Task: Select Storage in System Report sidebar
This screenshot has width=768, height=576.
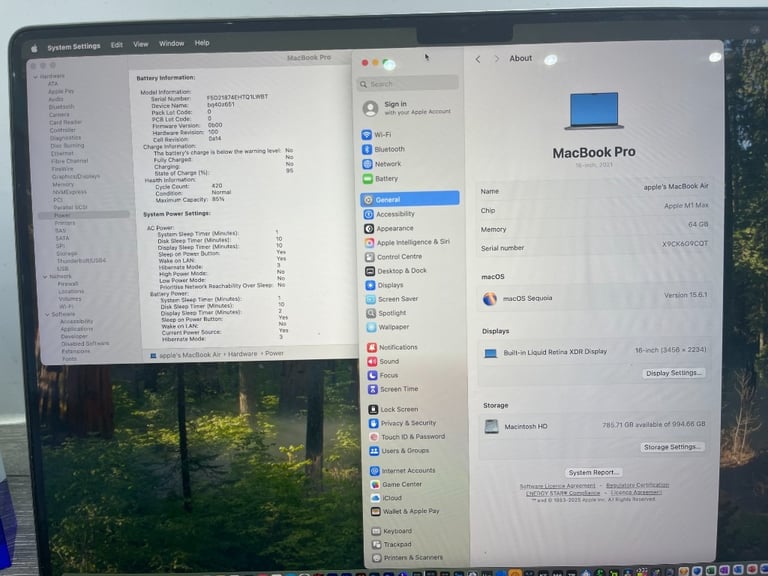Action: (67, 254)
